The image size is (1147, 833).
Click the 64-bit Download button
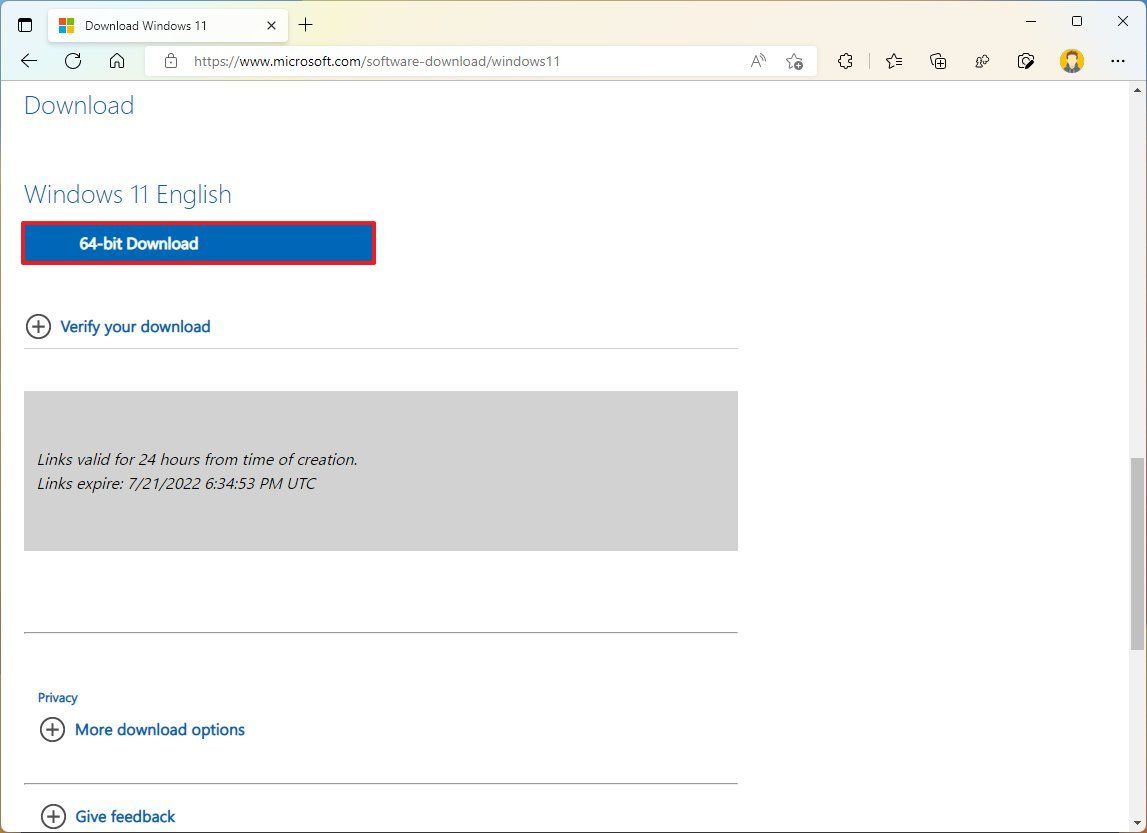point(198,243)
